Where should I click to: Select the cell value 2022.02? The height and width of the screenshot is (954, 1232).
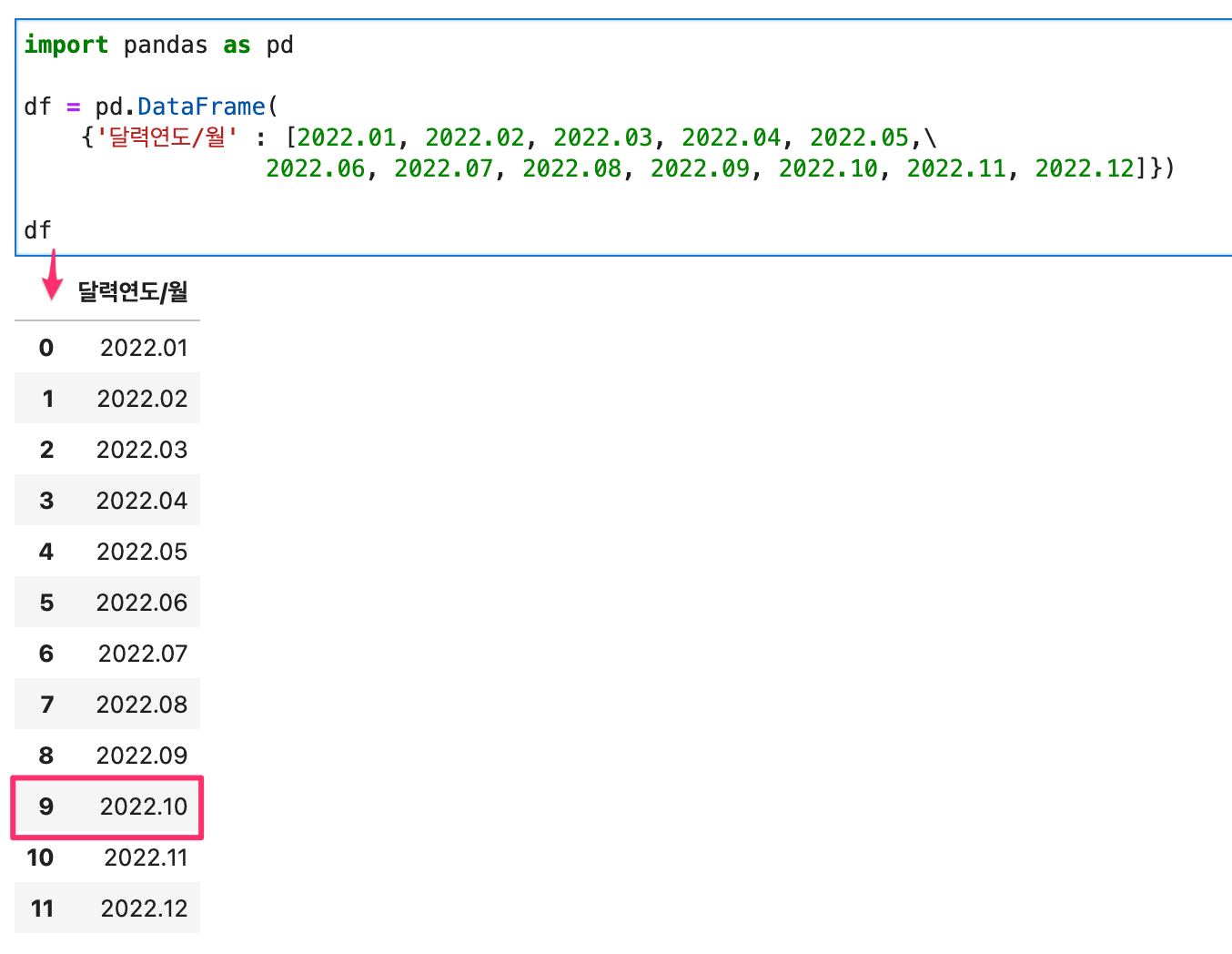142,399
